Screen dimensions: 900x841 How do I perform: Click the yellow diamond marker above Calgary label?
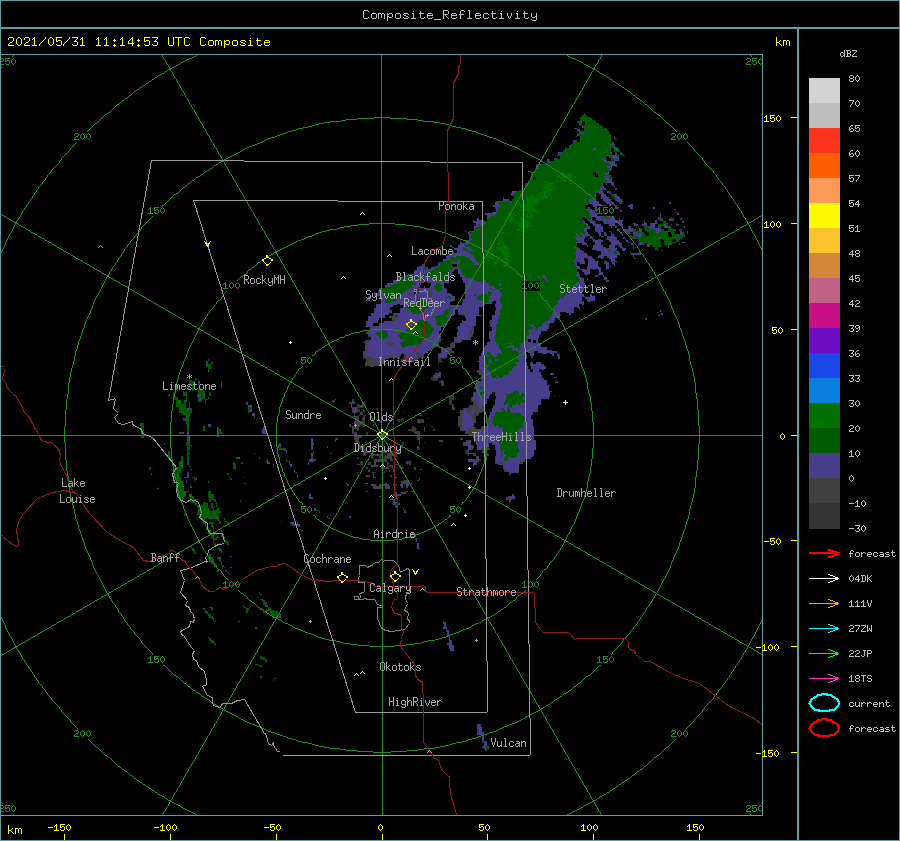tap(395, 576)
